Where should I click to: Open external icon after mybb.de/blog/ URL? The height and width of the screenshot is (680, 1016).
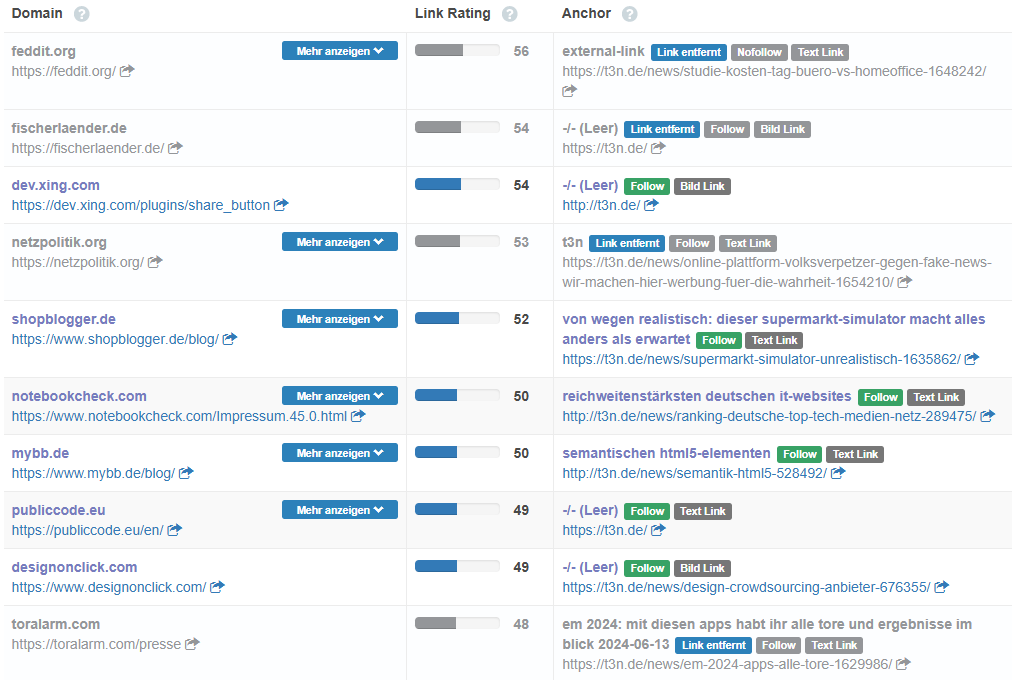coord(186,473)
